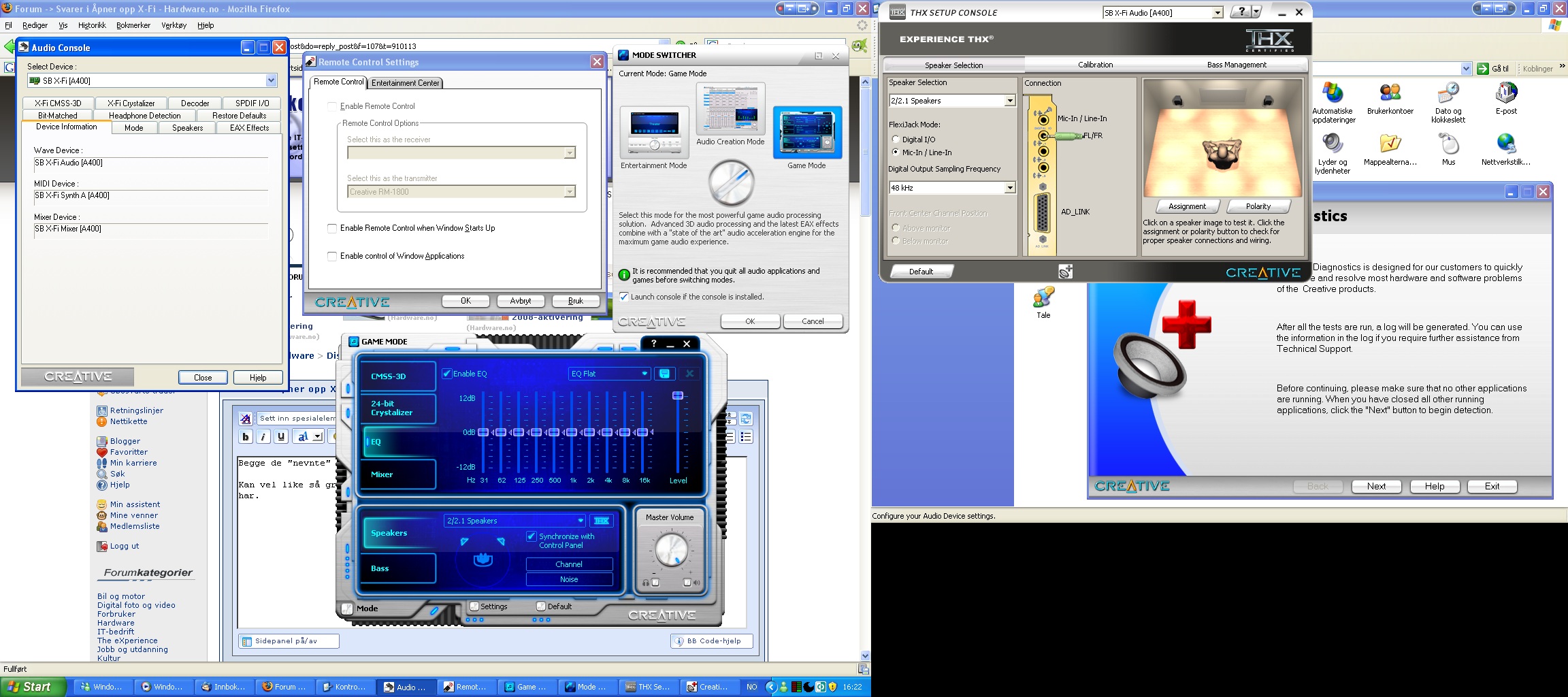The image size is (1568, 697).
Task: Toggle Enable control of Window Applications
Action: pos(332,257)
